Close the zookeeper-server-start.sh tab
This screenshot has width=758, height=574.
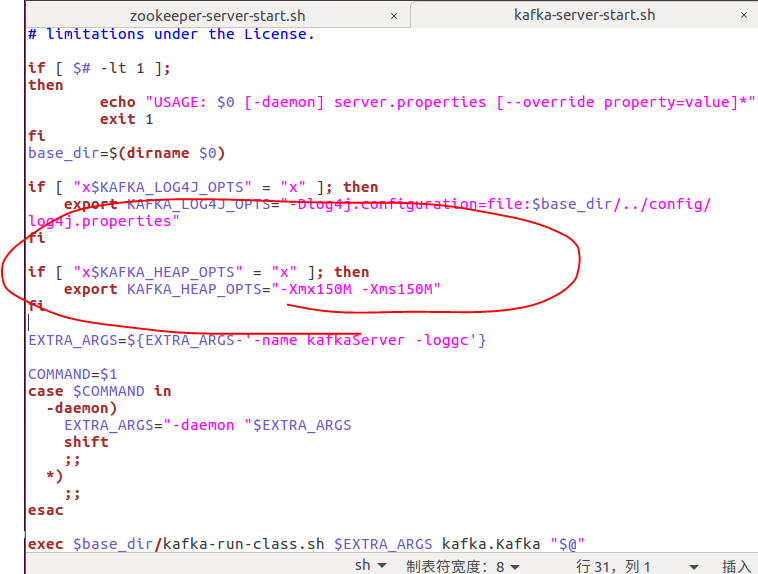click(x=394, y=16)
